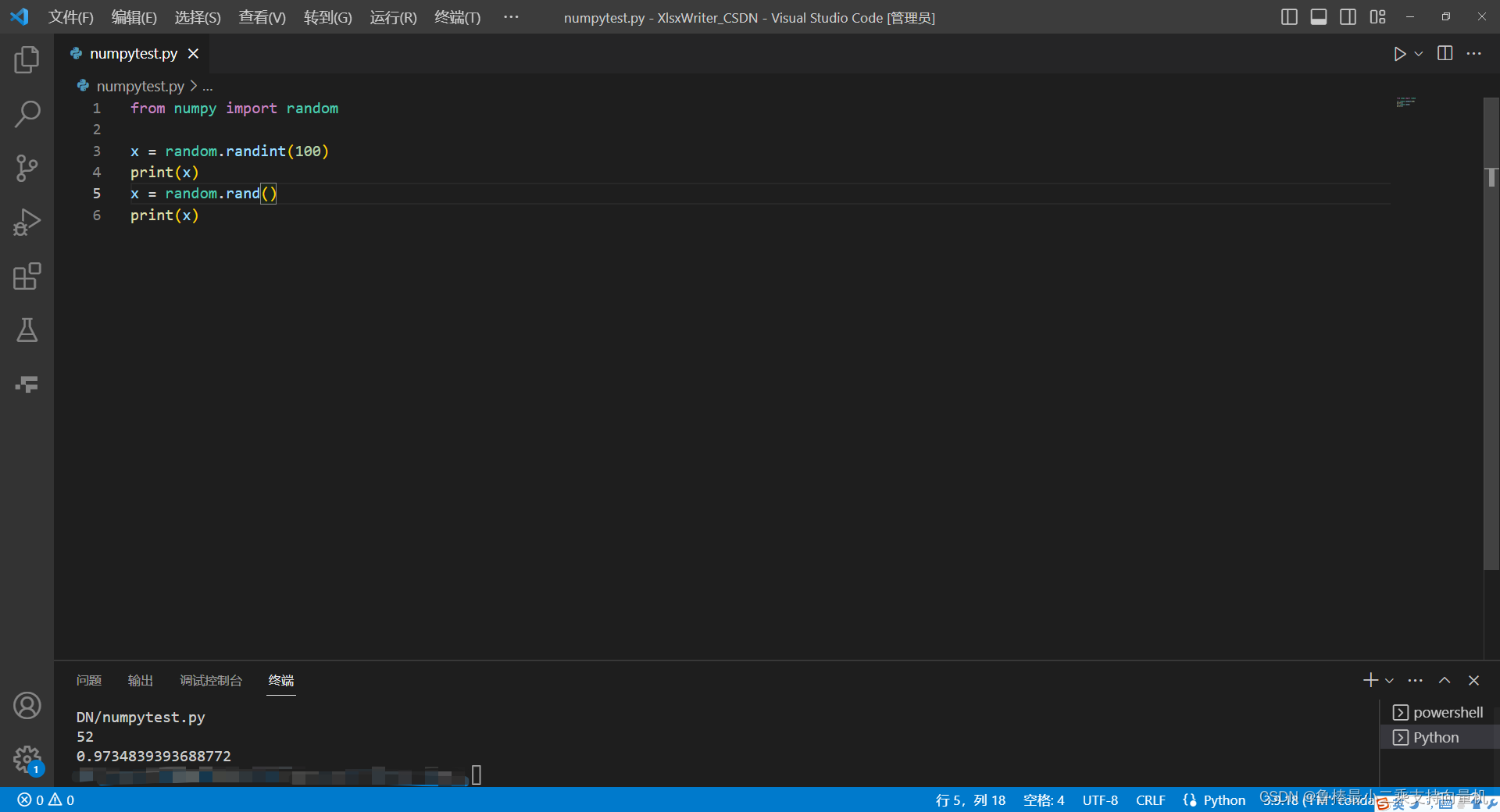Show more menu items via title ellipsis

click(511, 16)
